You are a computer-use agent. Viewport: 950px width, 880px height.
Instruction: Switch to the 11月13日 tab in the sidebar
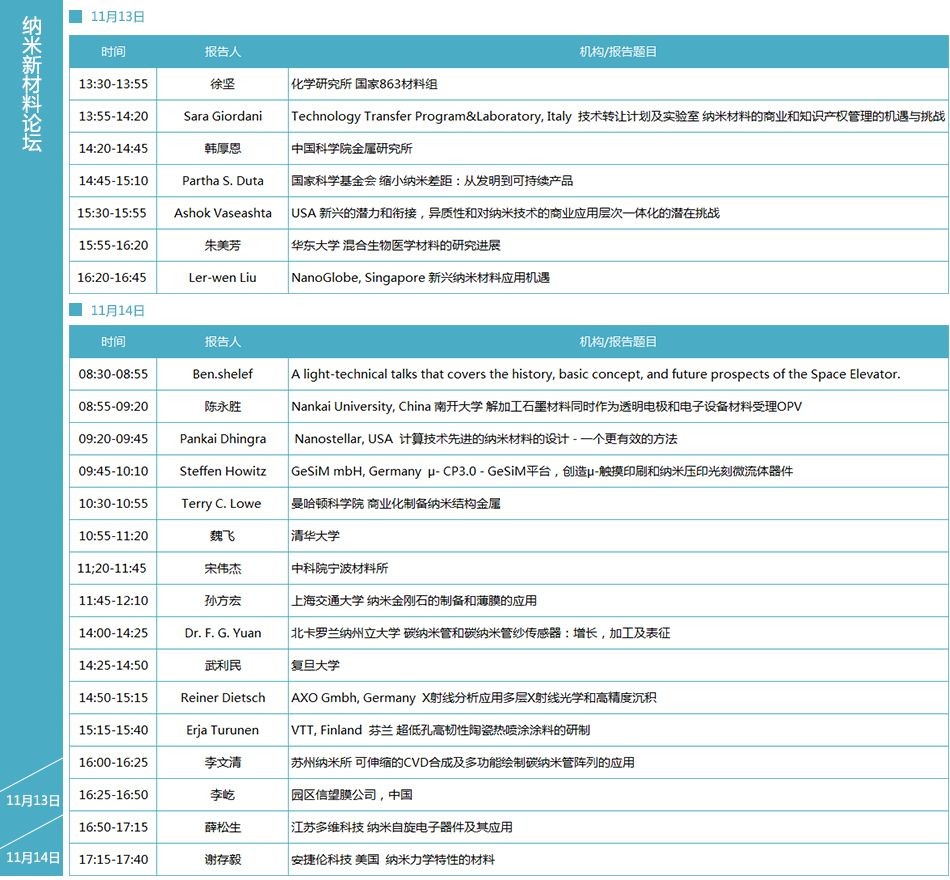(x=33, y=800)
